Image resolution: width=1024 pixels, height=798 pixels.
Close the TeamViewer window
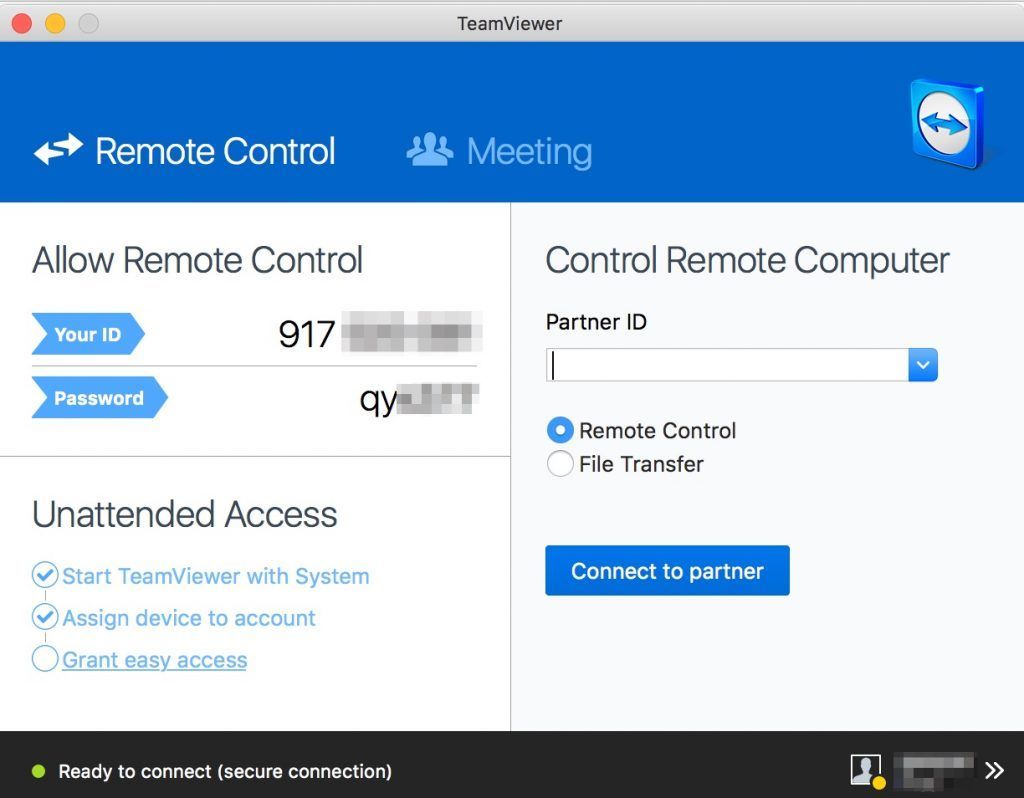pos(22,24)
